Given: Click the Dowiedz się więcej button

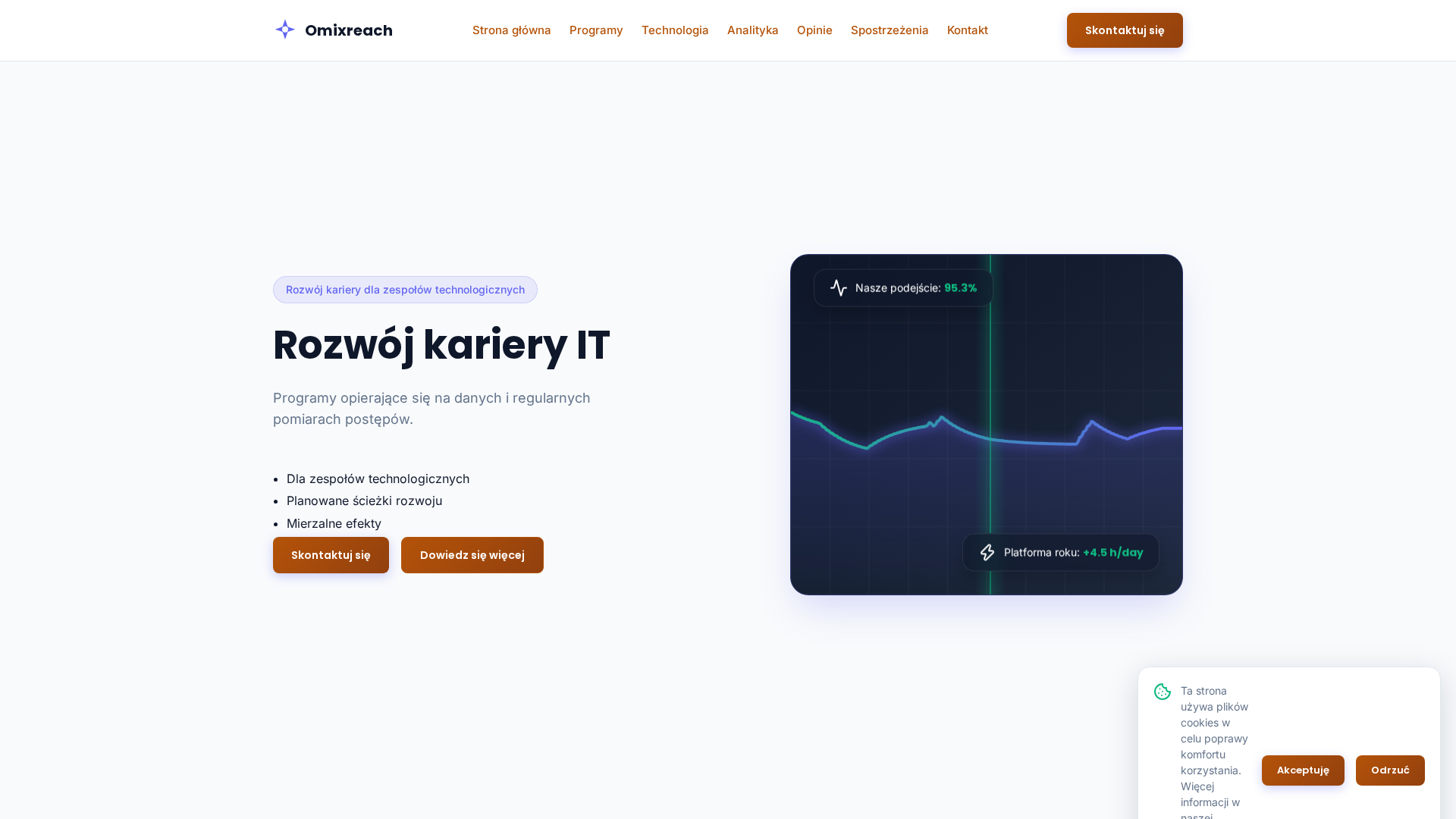Looking at the screenshot, I should pos(472,555).
